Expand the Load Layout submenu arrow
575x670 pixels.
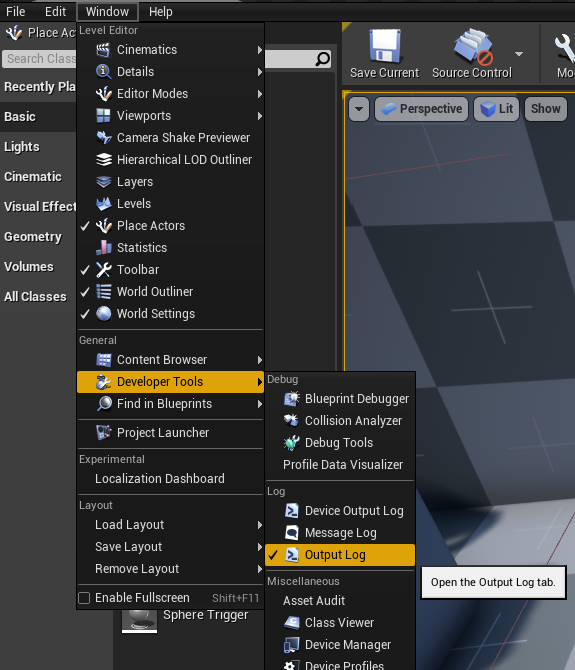[x=259, y=525]
